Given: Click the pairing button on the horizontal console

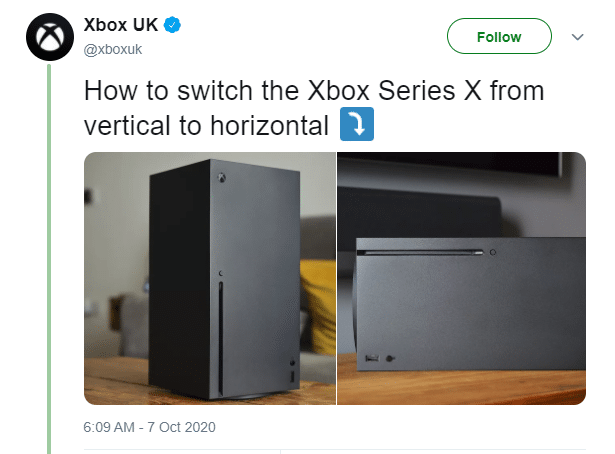Looking at the screenshot, I should [390, 358].
